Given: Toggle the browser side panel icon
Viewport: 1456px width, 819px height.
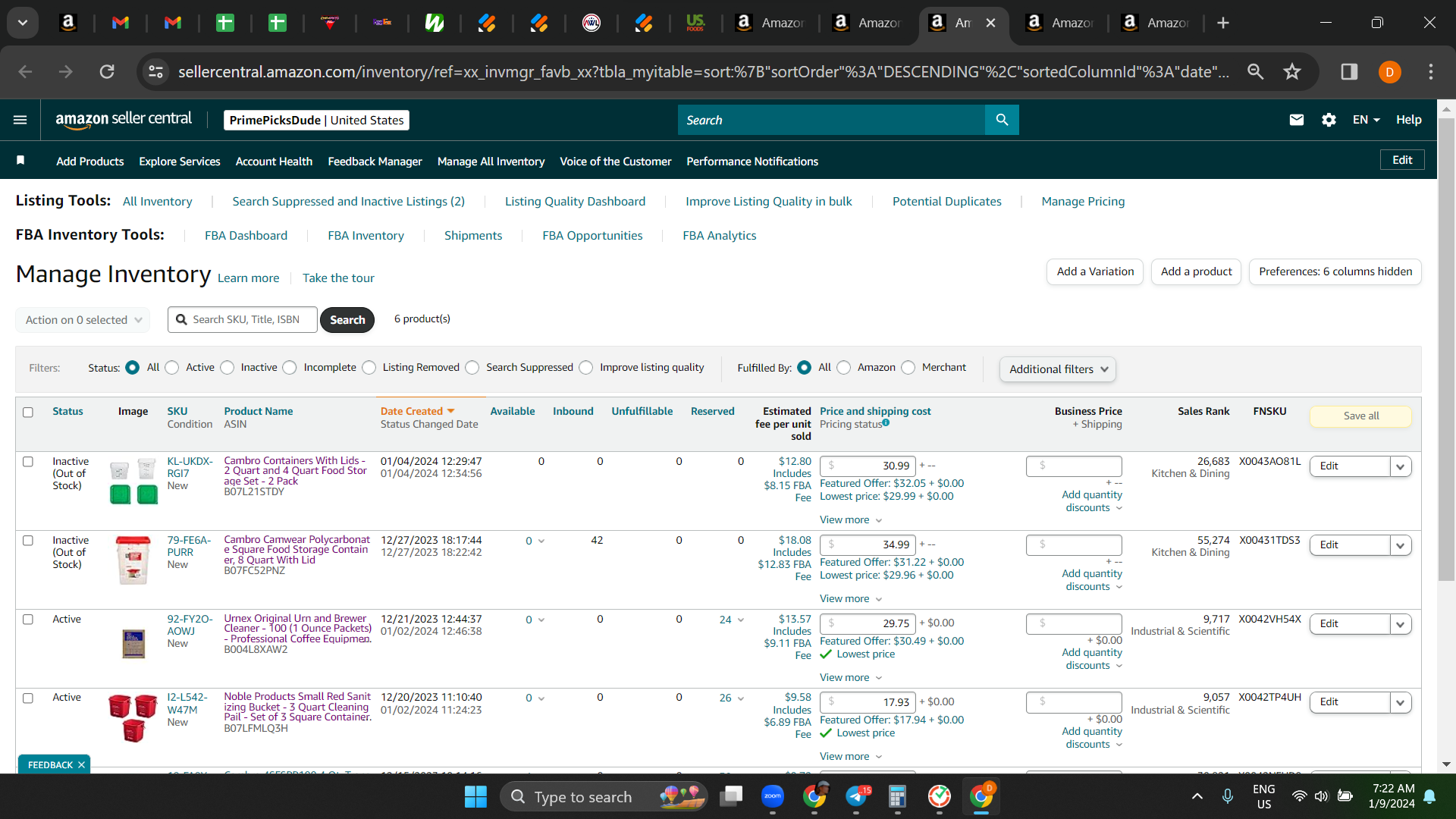Looking at the screenshot, I should coord(1349,72).
